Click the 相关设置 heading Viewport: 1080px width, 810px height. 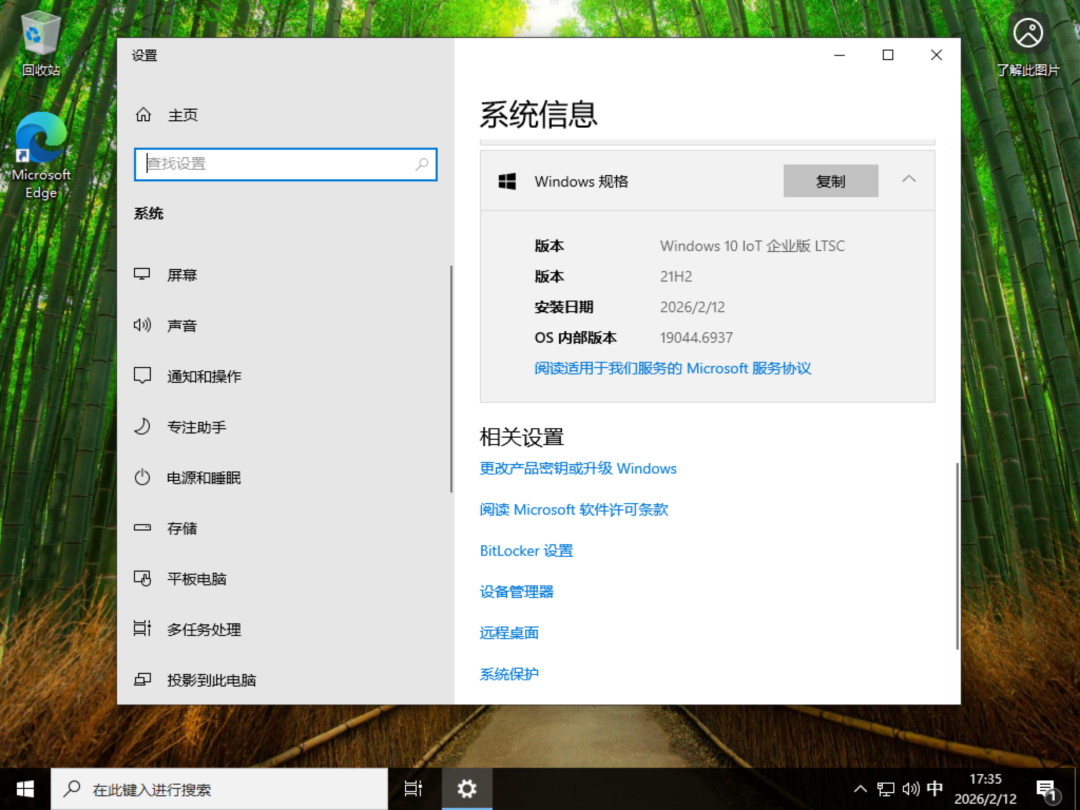click(x=521, y=437)
